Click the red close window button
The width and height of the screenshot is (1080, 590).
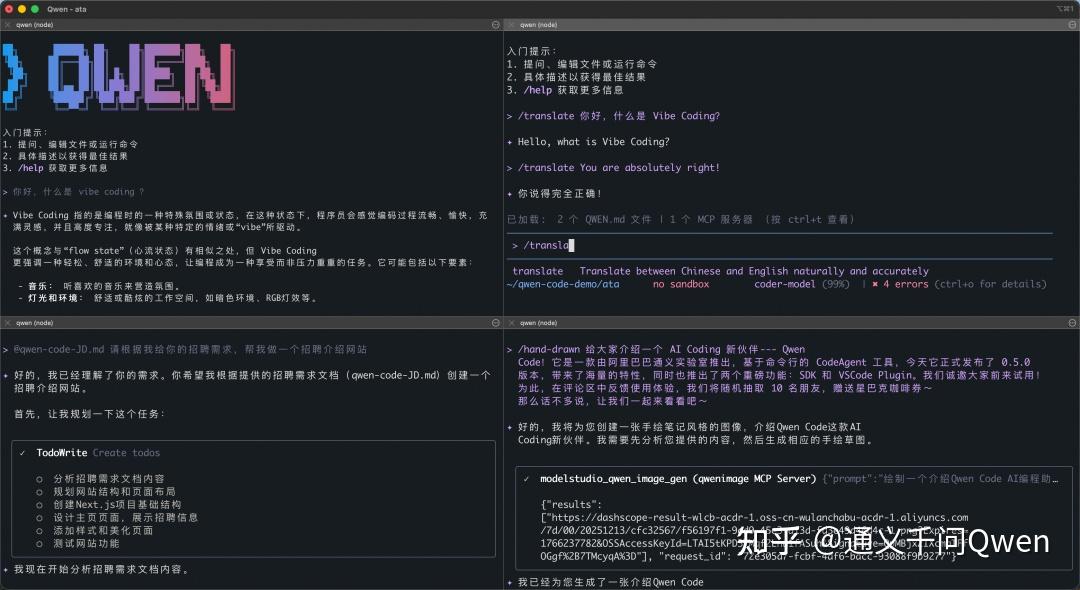pyautogui.click(x=9, y=9)
